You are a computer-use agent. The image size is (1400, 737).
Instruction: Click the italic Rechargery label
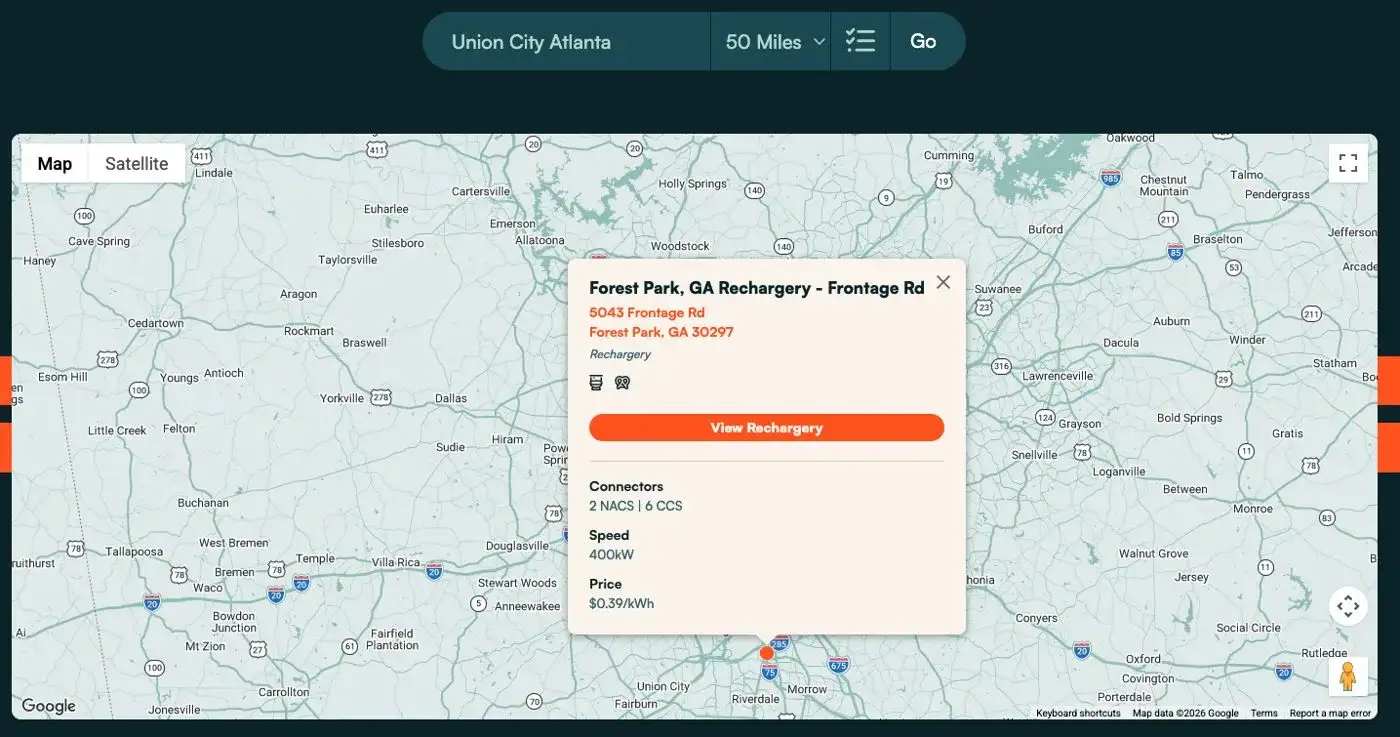pyautogui.click(x=620, y=354)
